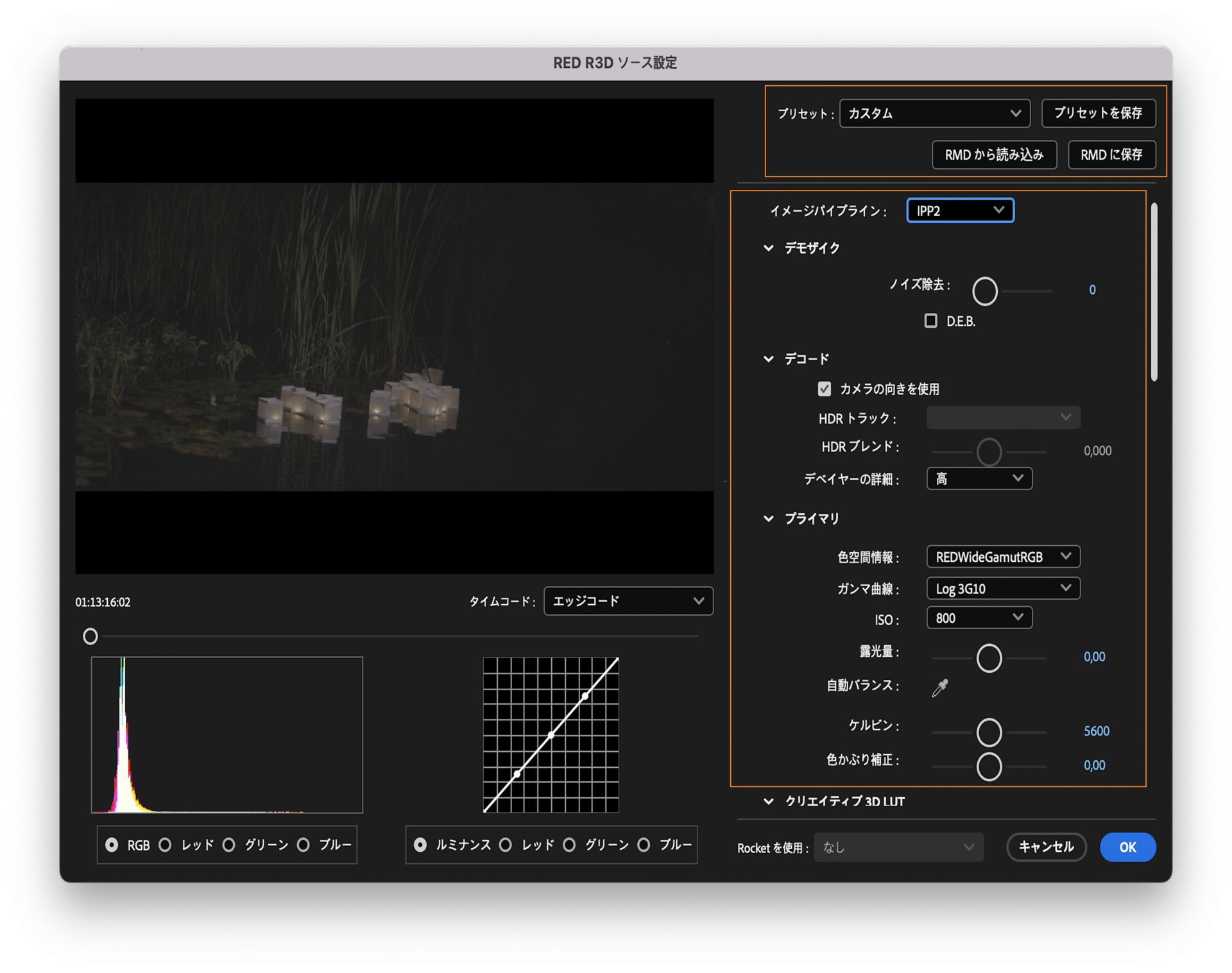The image size is (1232, 973).
Task: Collapse the デコード section chevron
Action: click(x=768, y=359)
